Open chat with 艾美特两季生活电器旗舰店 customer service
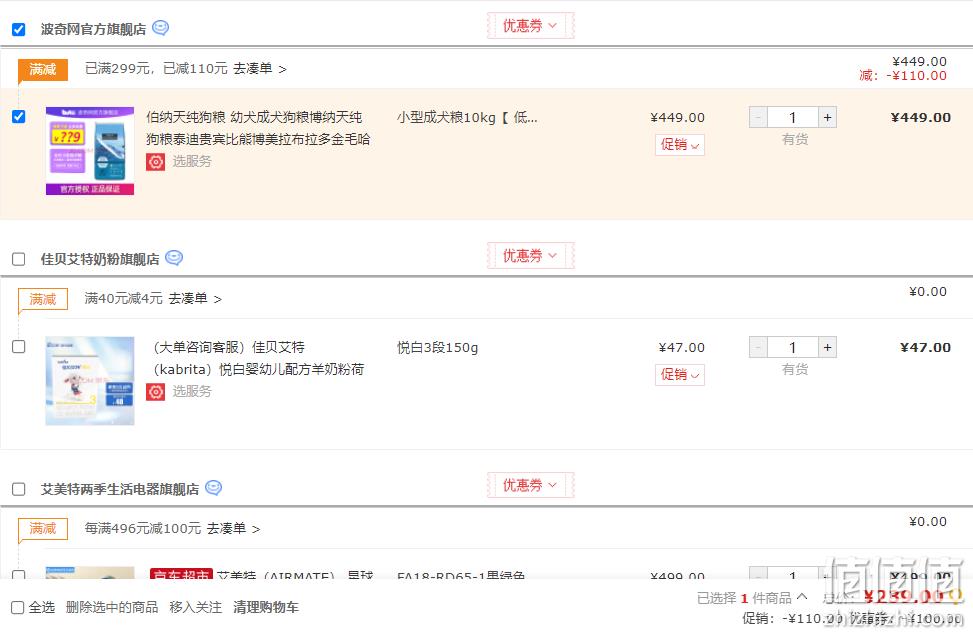 (213, 488)
